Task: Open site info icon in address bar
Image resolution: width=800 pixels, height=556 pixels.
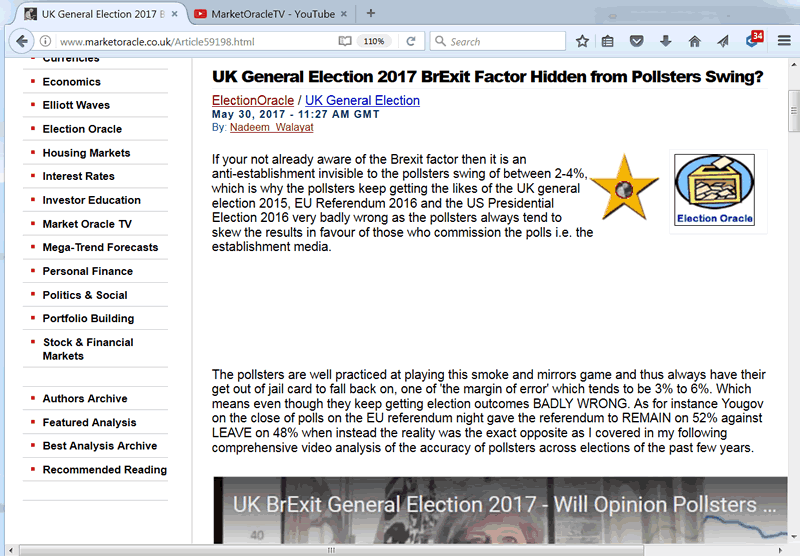Action: (x=45, y=41)
